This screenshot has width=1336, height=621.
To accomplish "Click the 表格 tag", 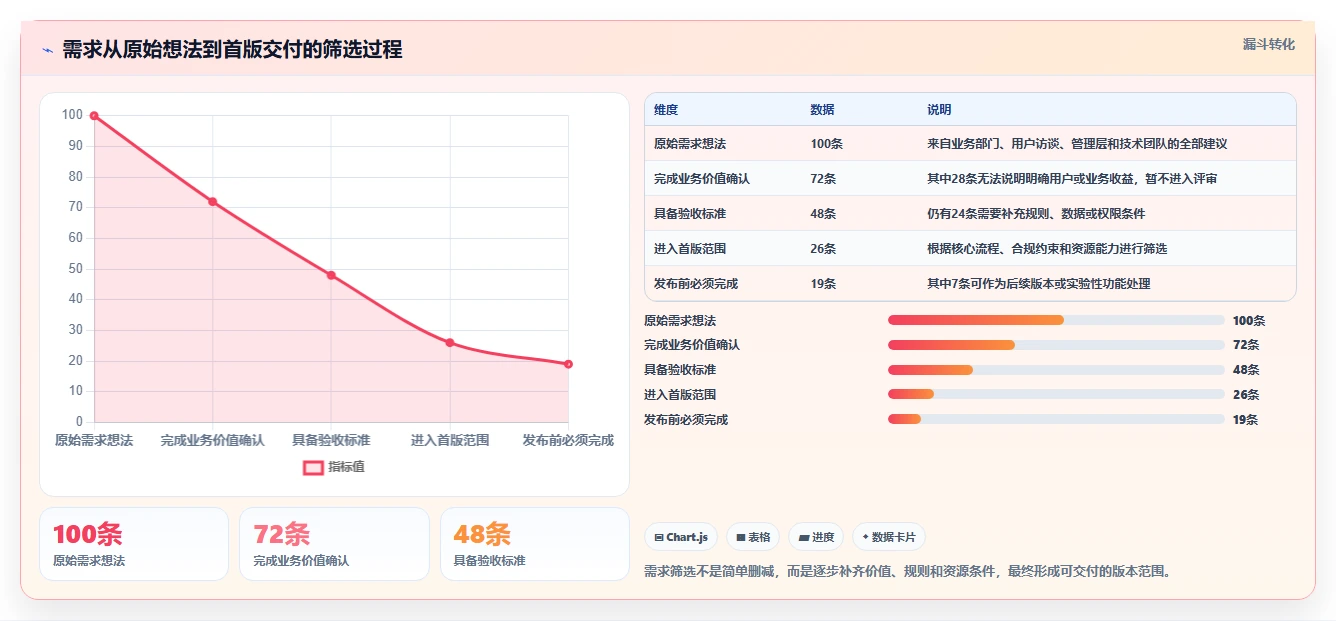I will tap(753, 537).
